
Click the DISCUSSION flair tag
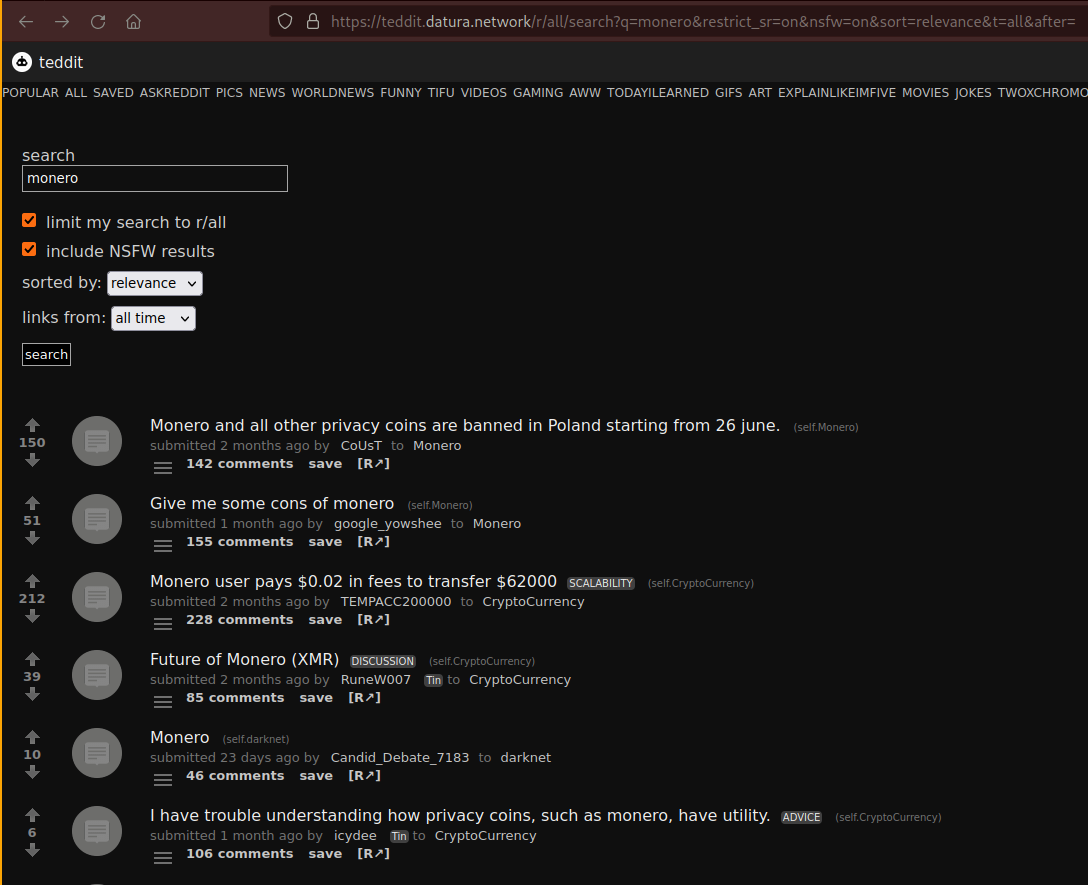point(382,661)
